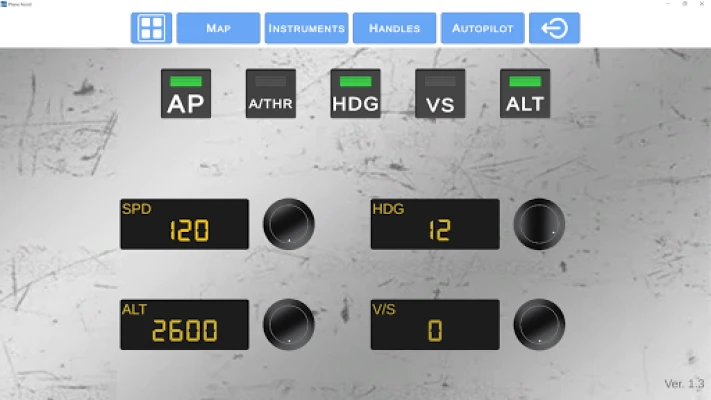
Task: Click the exit arrow icon
Action: coord(554,28)
